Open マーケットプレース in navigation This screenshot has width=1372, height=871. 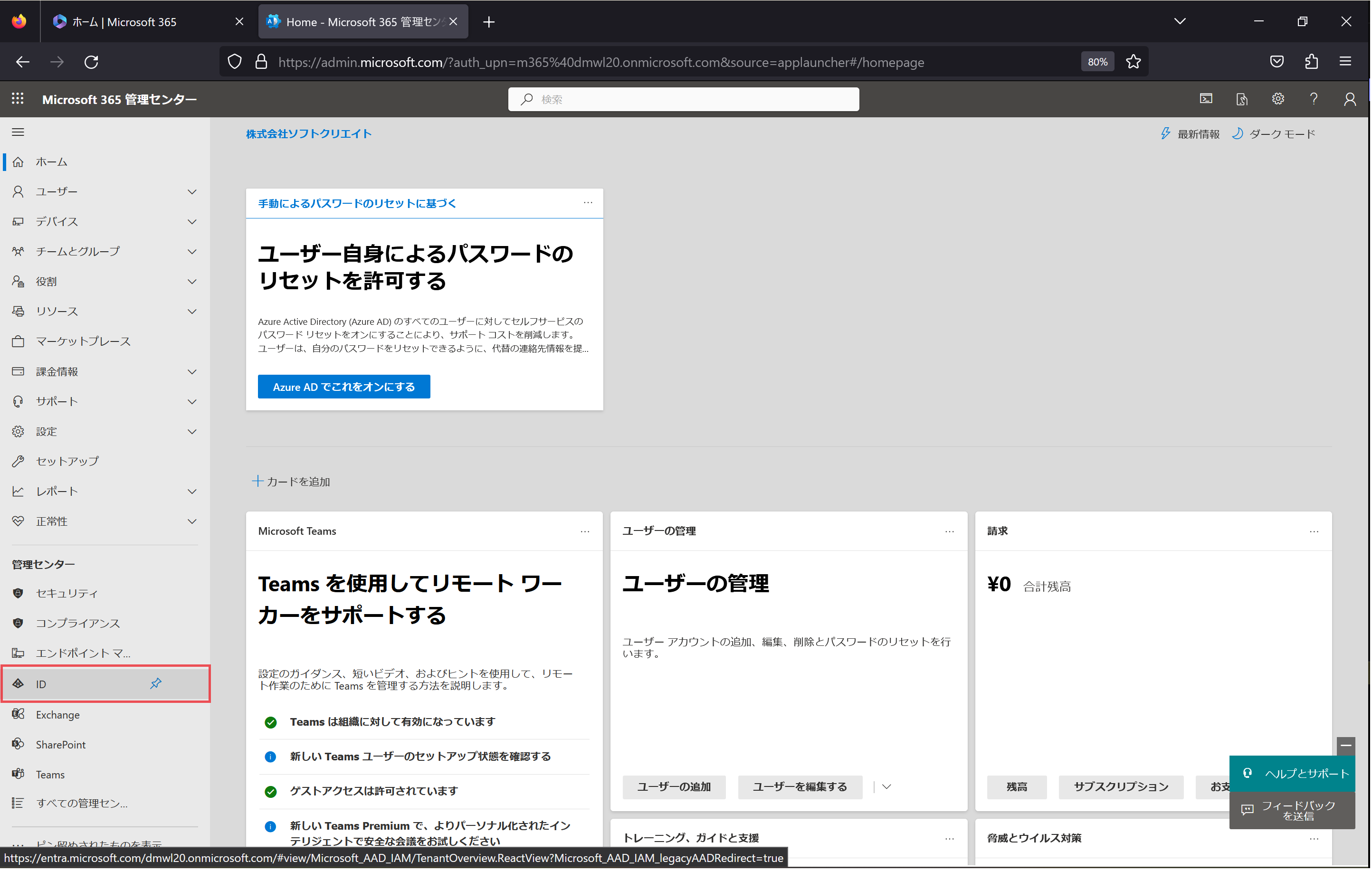point(105,342)
